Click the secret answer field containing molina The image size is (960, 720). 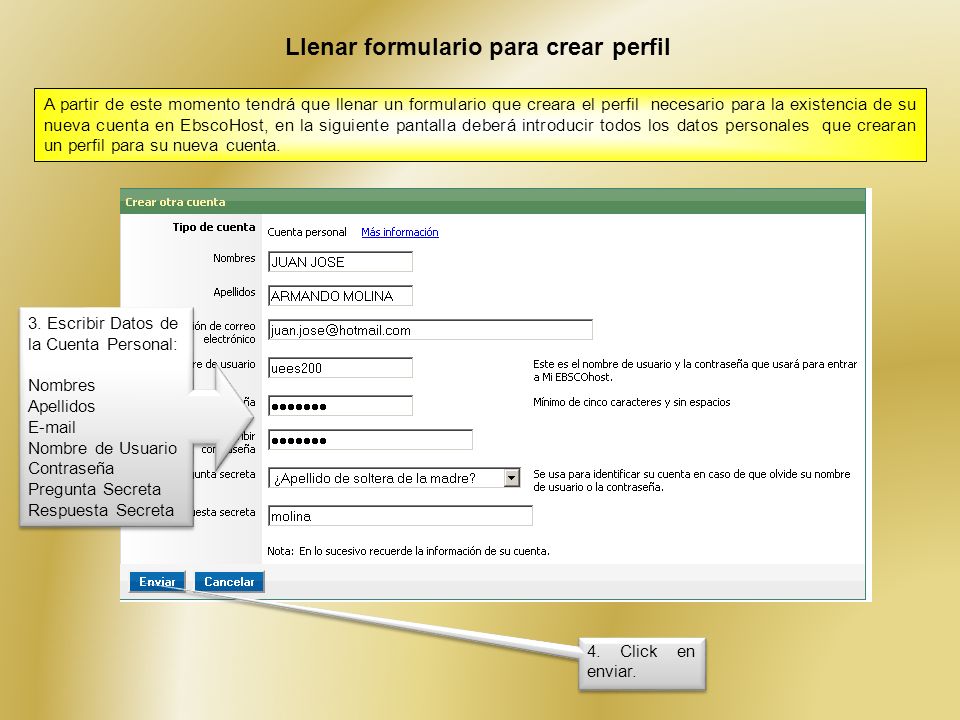400,516
